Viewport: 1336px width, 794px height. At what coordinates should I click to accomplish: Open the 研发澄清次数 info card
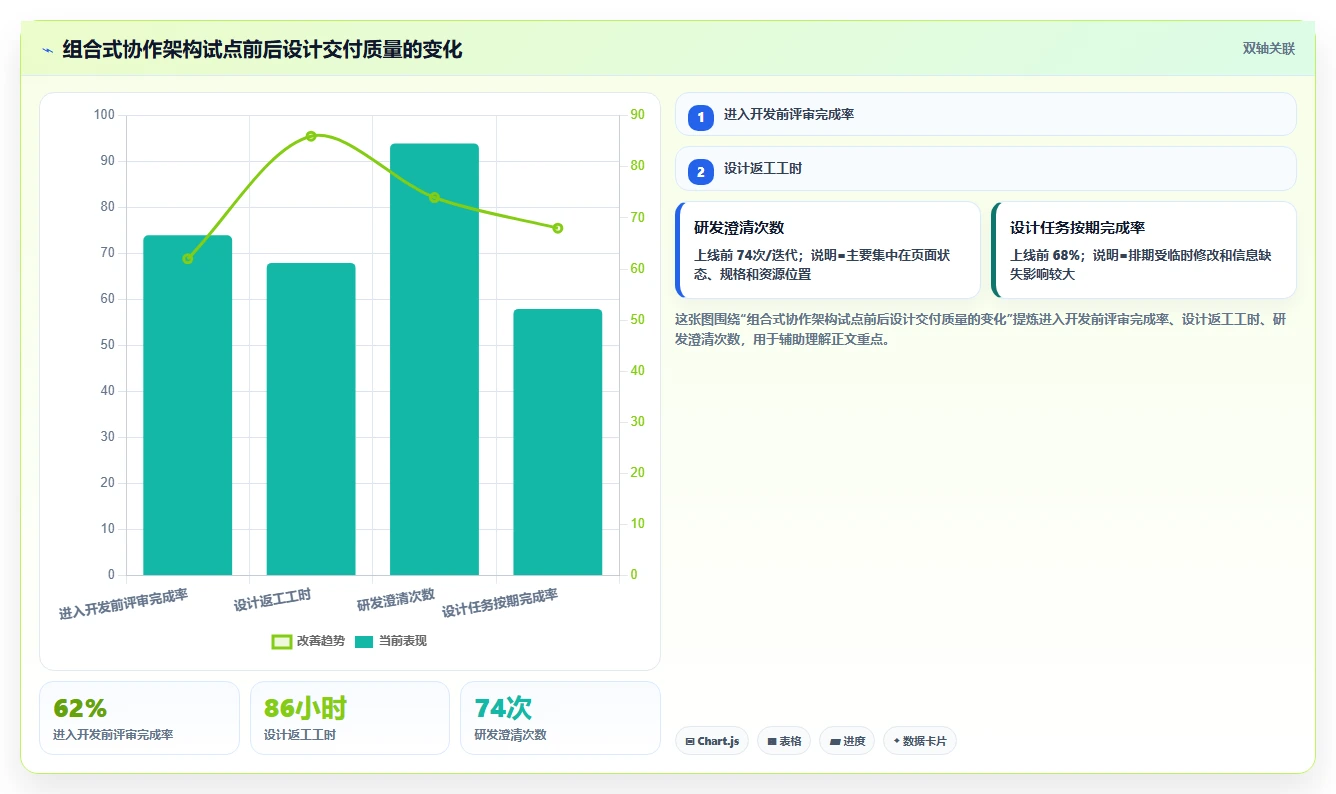828,250
